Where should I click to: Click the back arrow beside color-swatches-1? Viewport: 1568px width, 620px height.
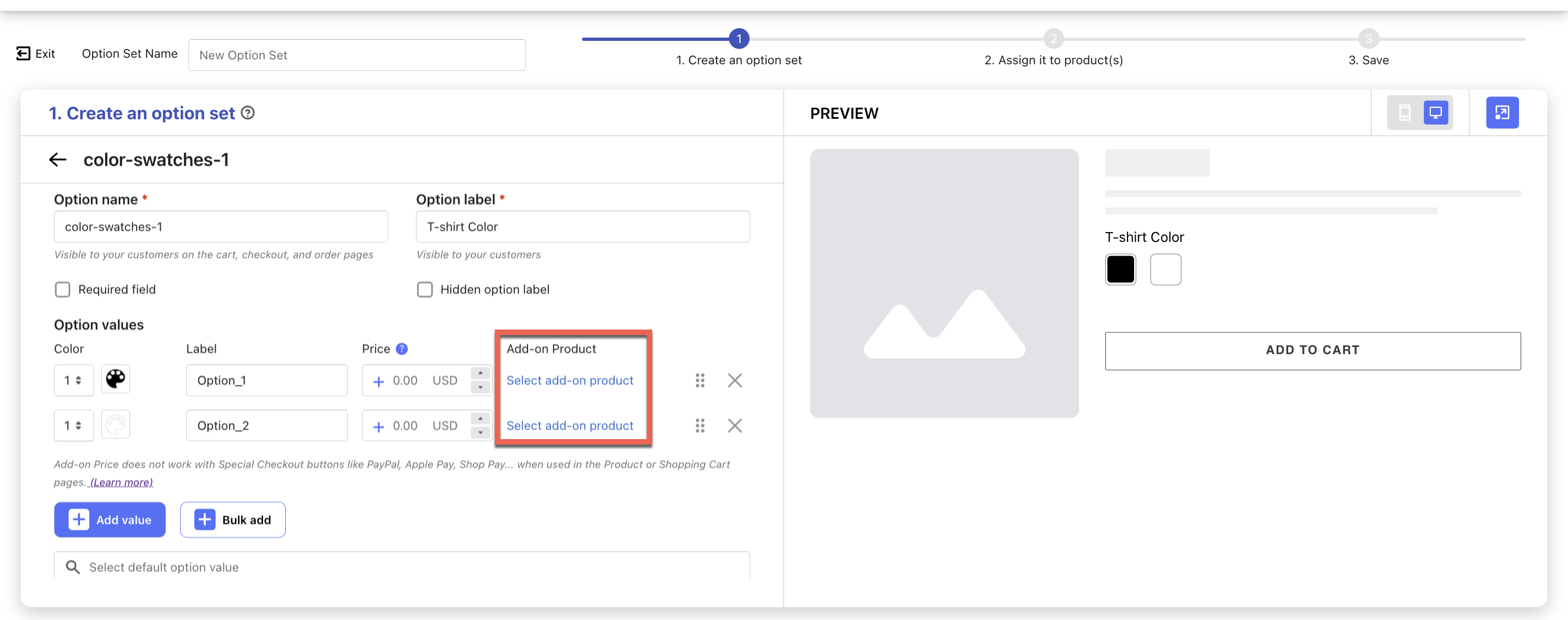(x=58, y=160)
